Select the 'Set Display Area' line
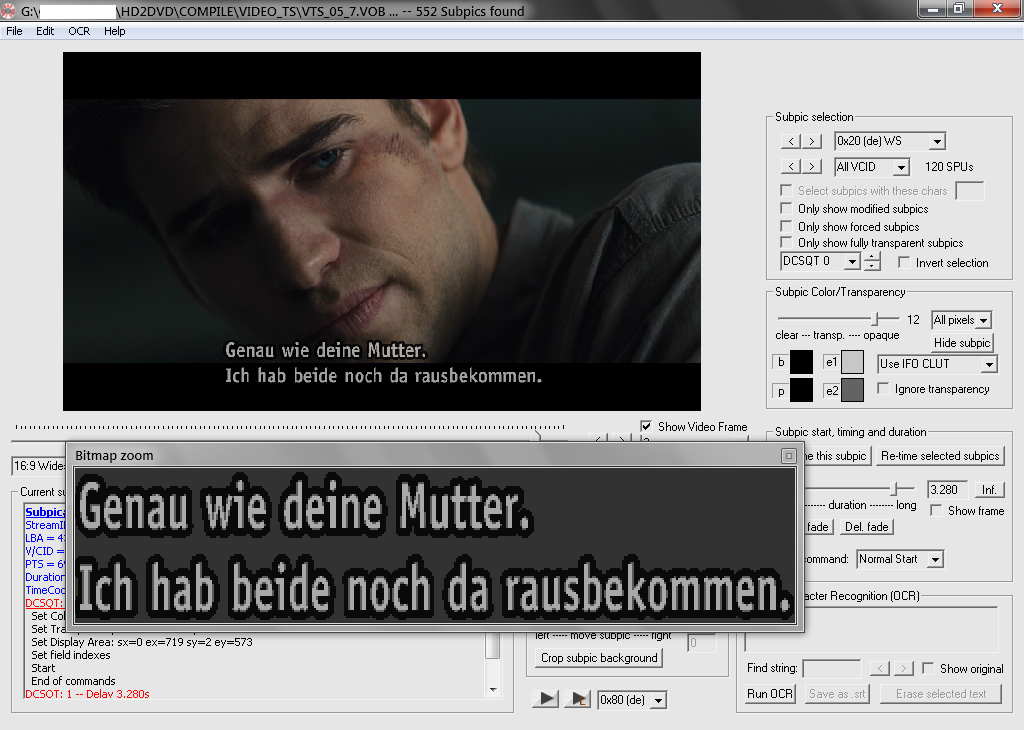 click(142, 642)
